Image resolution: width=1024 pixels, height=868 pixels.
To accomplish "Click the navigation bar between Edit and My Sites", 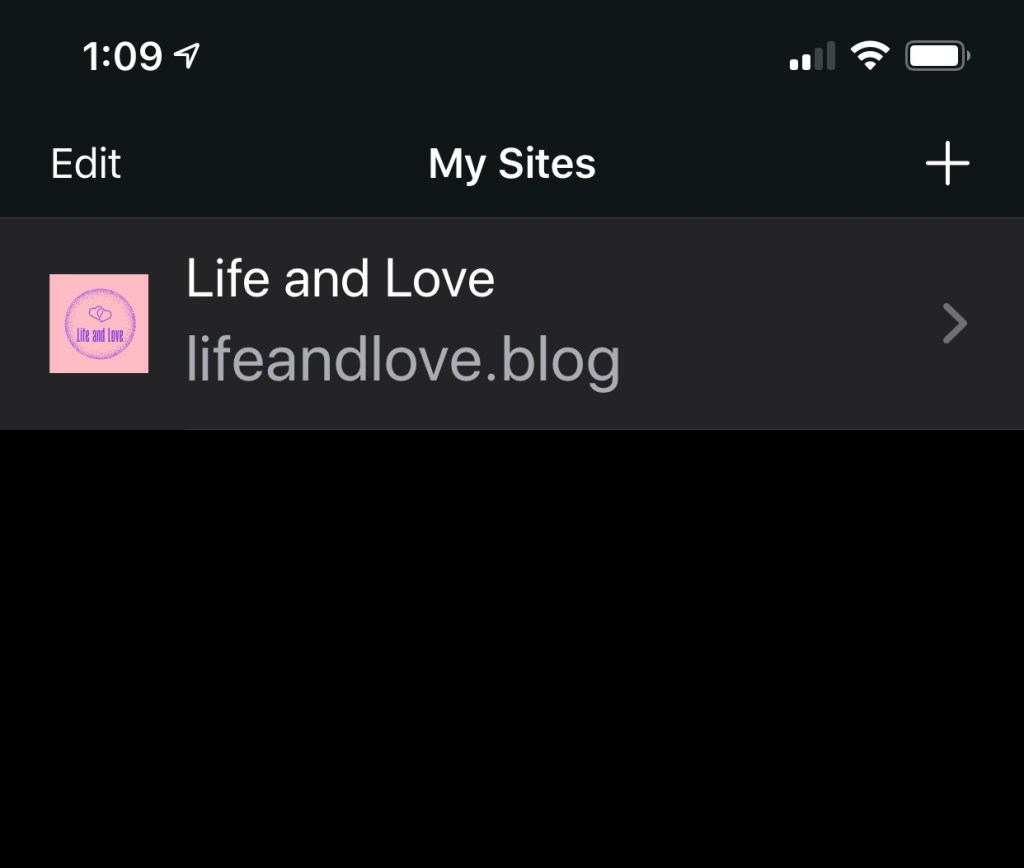I will 274,163.
